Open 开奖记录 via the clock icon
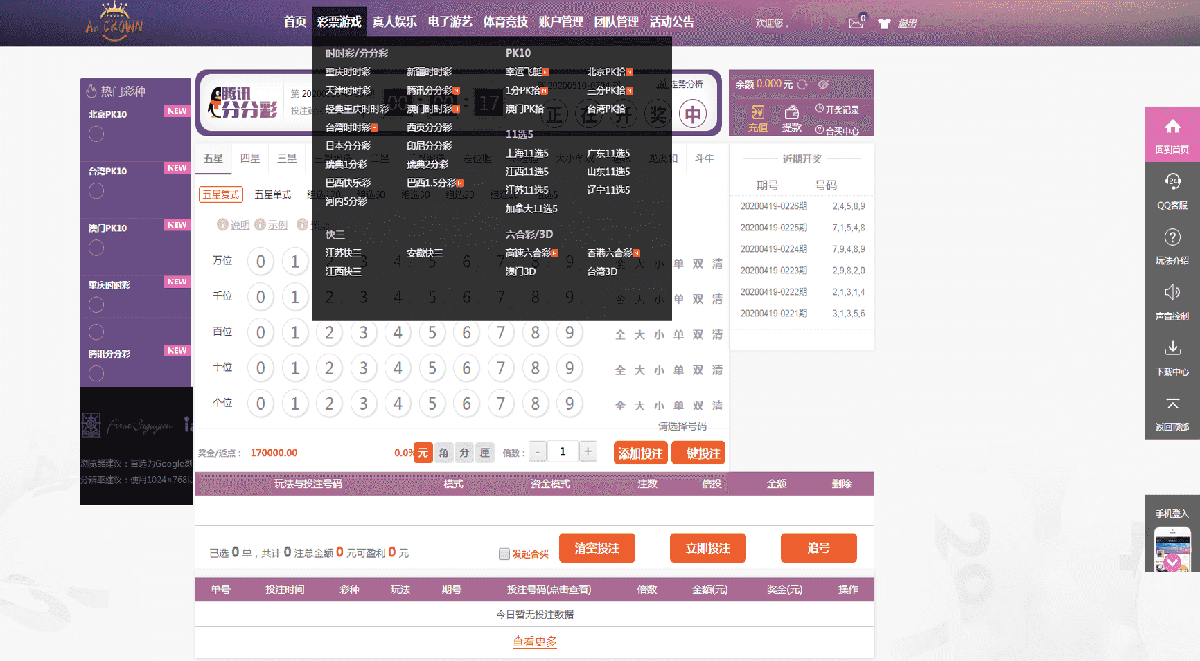Image resolution: width=1200 pixels, height=661 pixels. click(819, 108)
